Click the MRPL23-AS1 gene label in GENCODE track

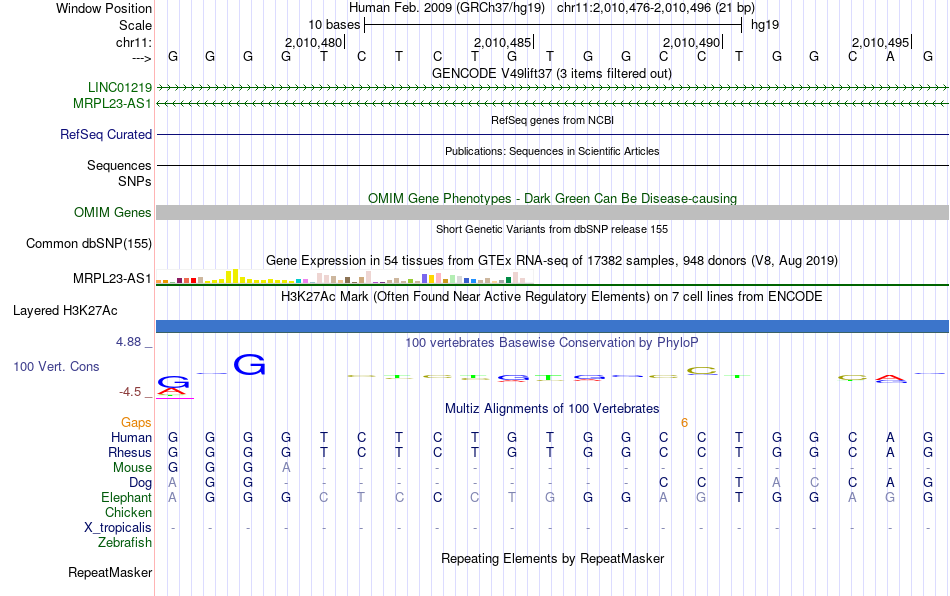tap(112, 104)
